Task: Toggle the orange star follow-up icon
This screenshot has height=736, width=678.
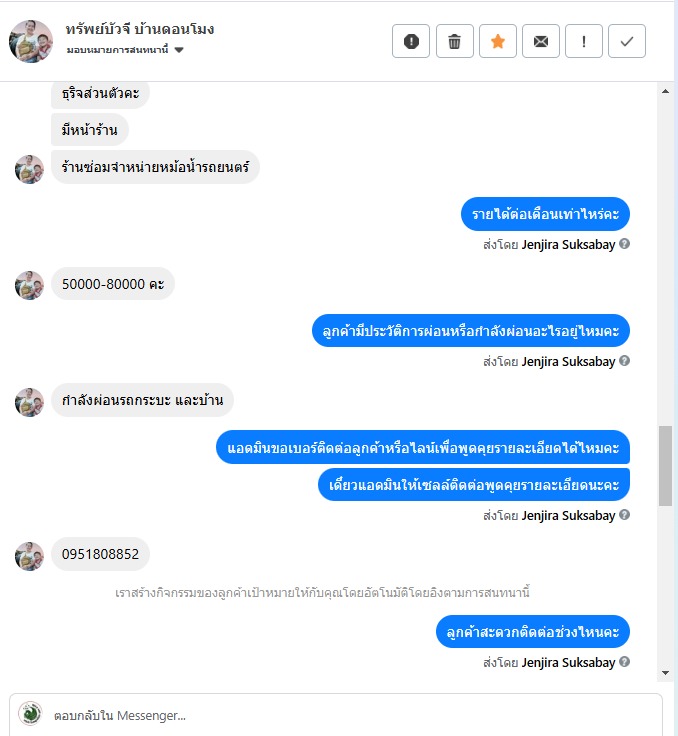Action: pos(498,41)
